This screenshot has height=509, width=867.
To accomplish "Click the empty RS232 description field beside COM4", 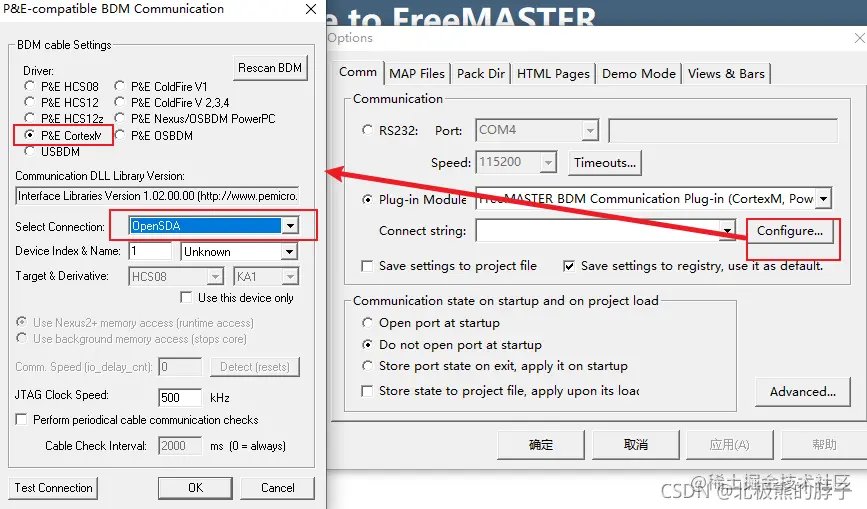I will (x=723, y=130).
